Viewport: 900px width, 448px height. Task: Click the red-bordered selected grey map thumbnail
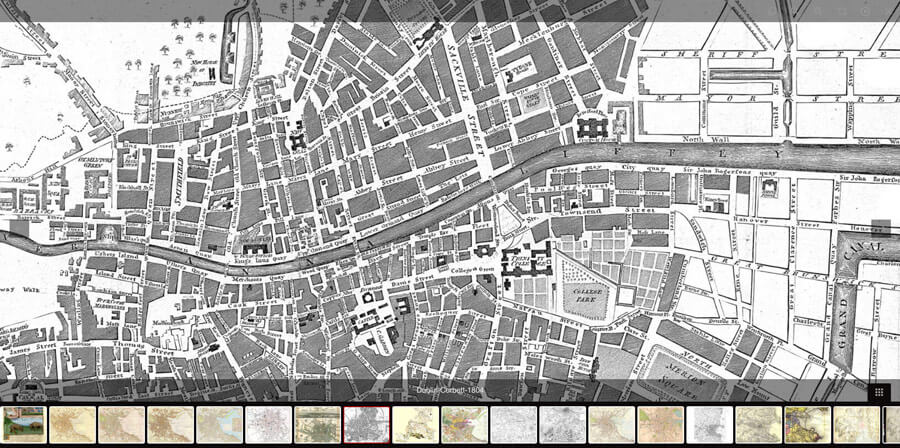(x=366, y=424)
